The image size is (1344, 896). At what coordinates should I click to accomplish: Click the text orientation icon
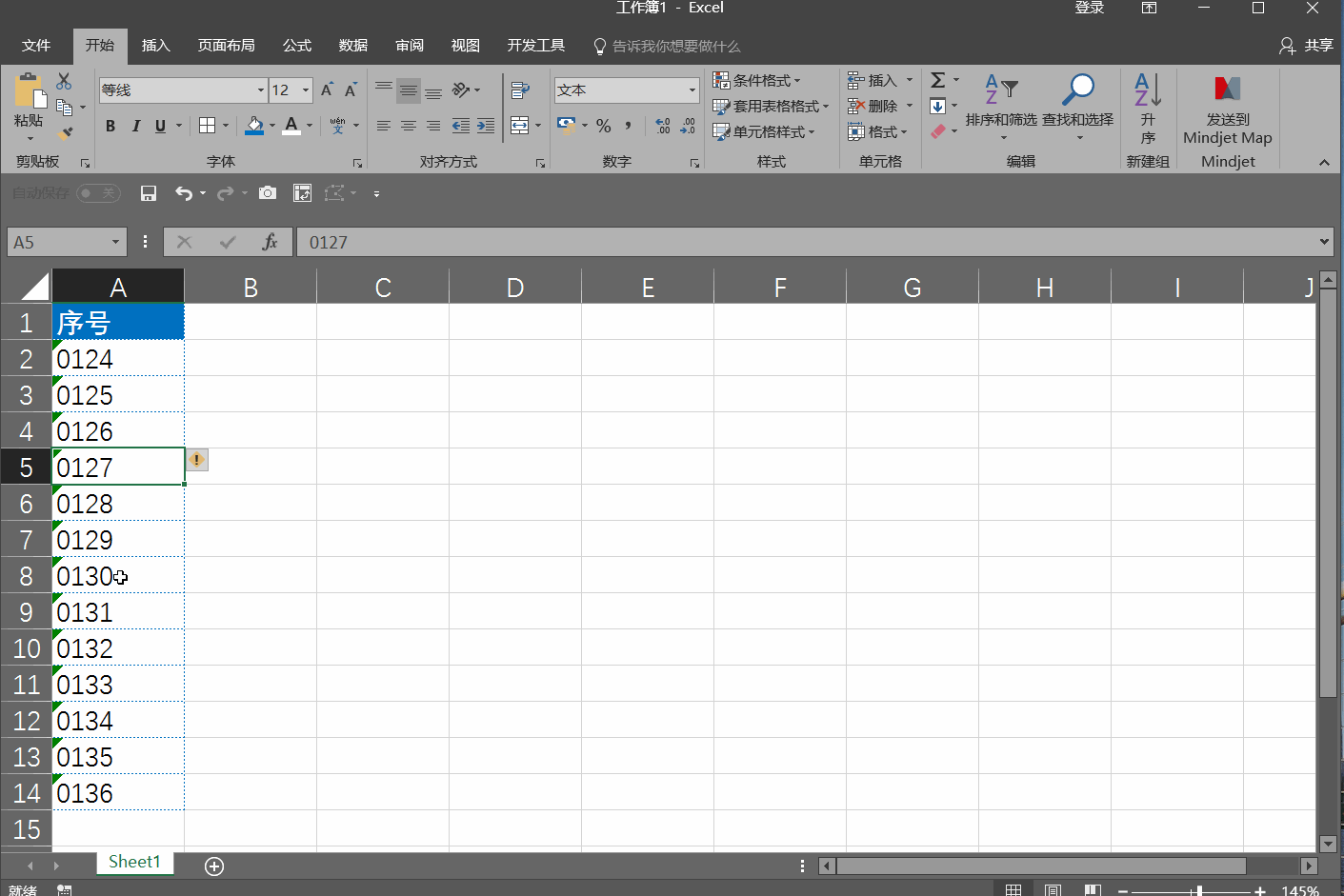pyautogui.click(x=461, y=90)
